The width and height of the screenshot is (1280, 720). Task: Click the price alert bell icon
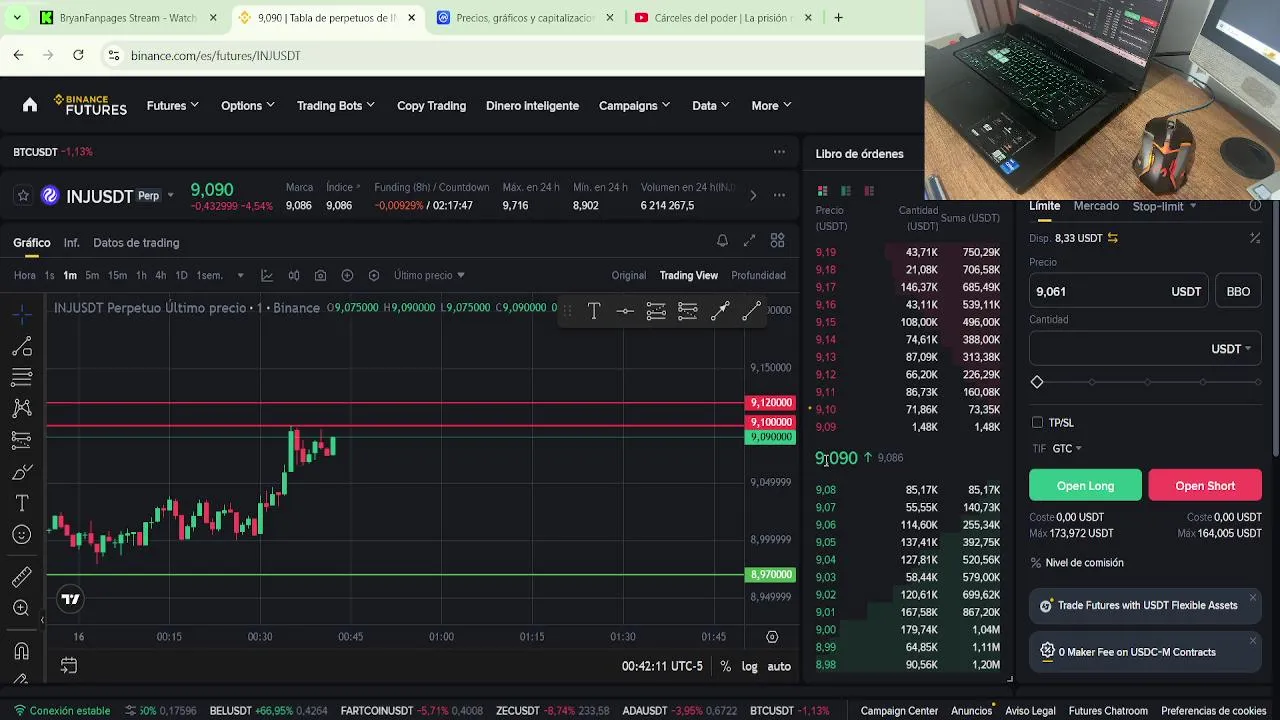(722, 241)
